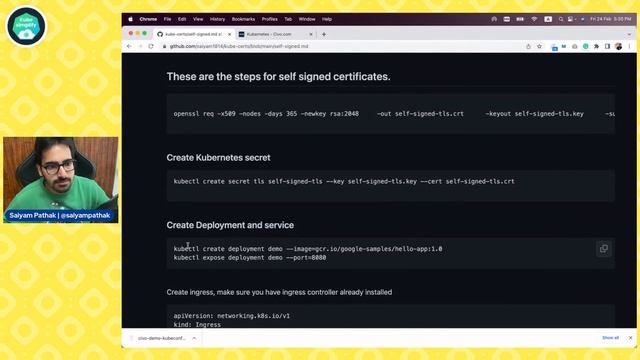Click the kubectl create secret tls command
The height and width of the screenshot is (360, 640).
344,181
